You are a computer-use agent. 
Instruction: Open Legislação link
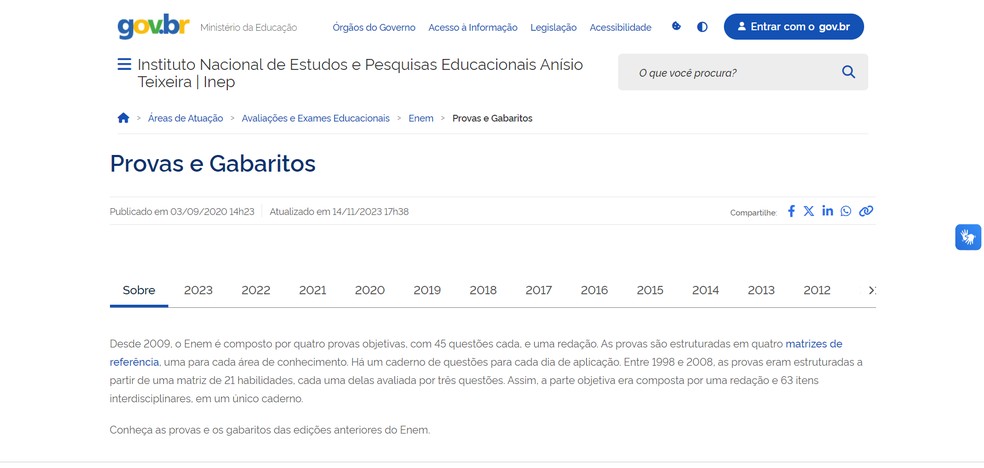pos(554,28)
